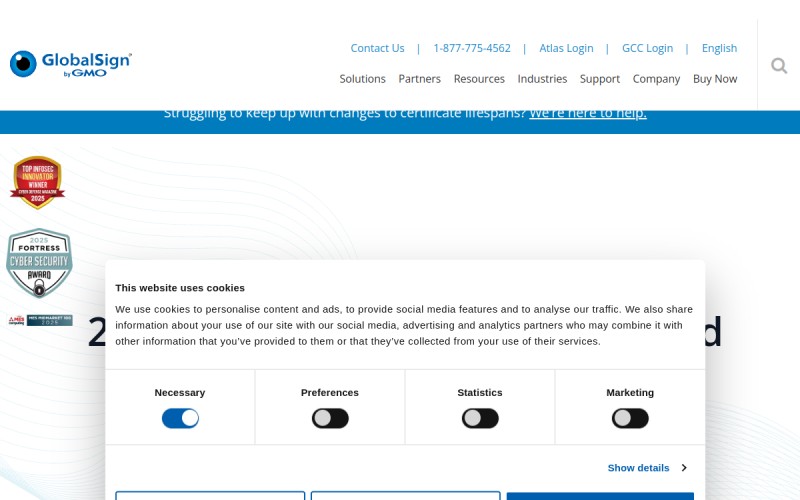Open the Resources menu
This screenshot has height=500, width=800.
[x=479, y=79]
